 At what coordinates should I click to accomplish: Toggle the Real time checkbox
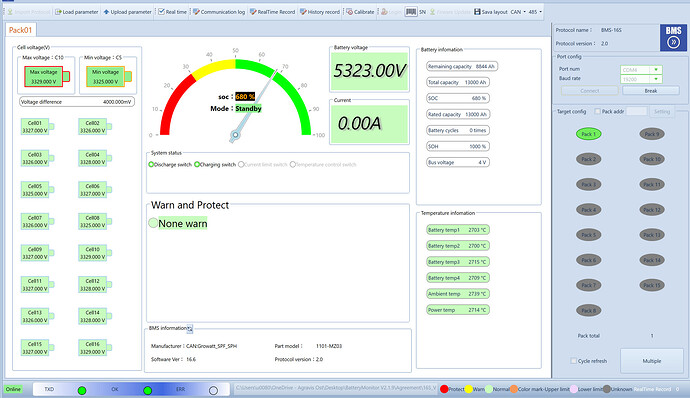pos(161,12)
